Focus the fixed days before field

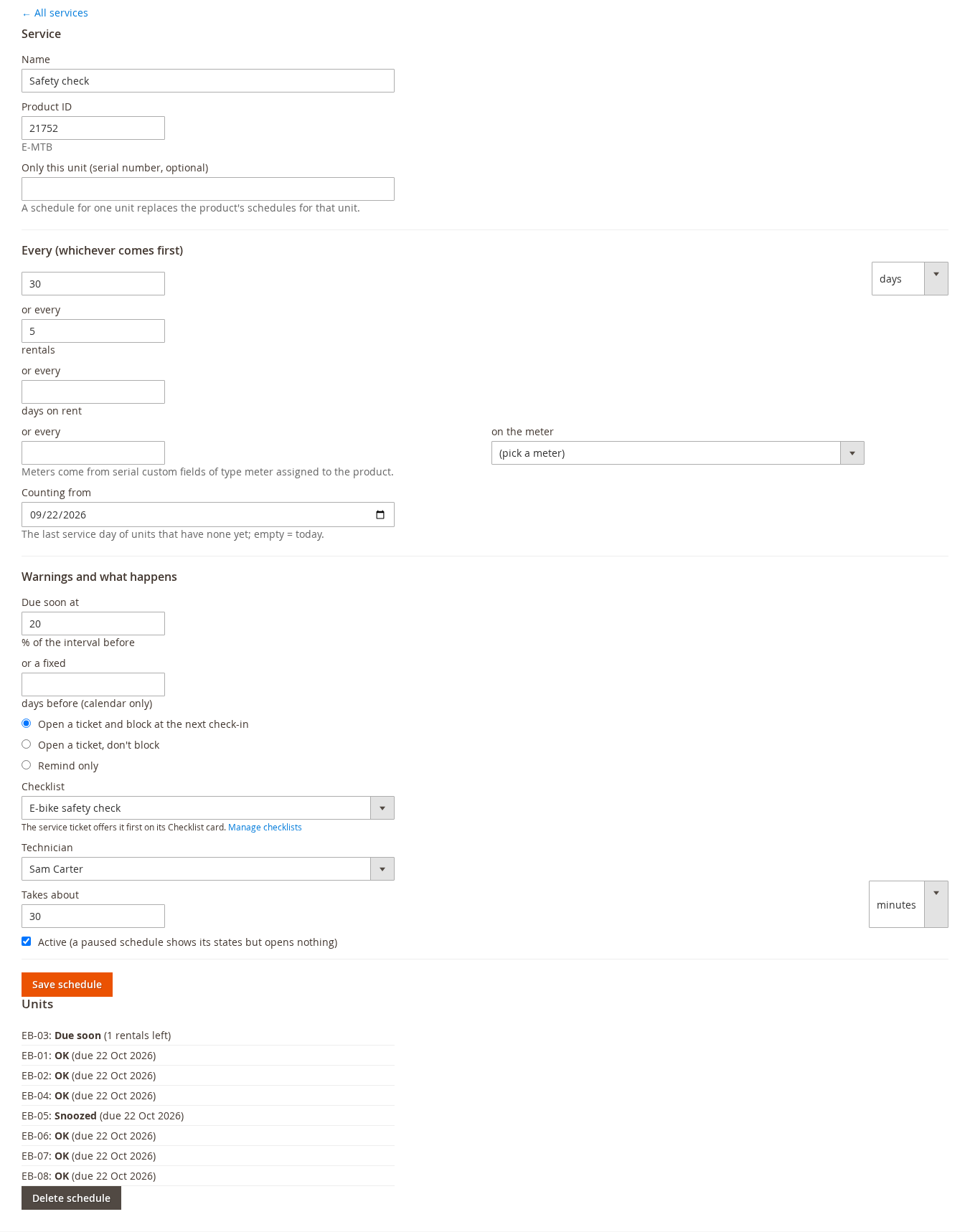coord(93,685)
